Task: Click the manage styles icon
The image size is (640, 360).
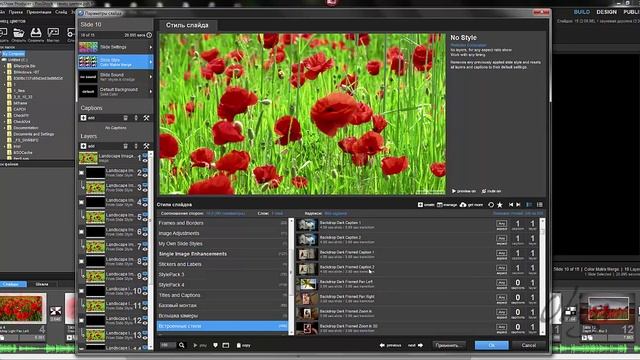Action: click(x=440, y=204)
